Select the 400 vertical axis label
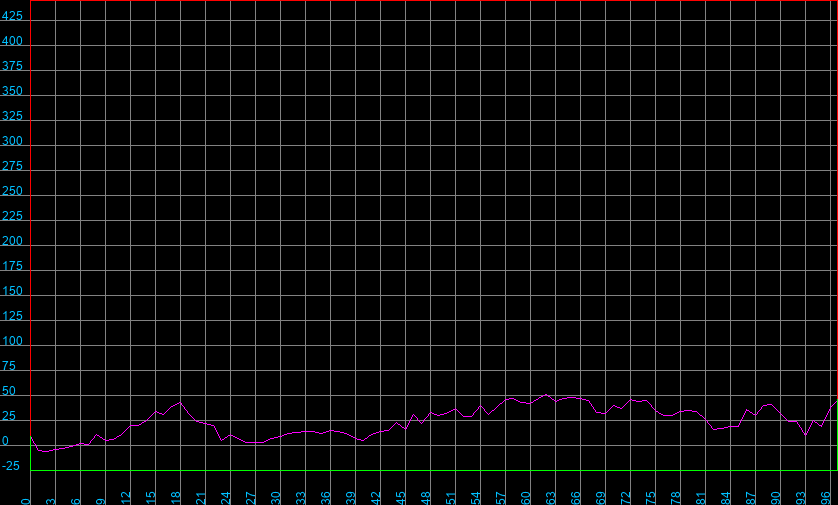Screen dimensions: 838x505 coord(12,41)
